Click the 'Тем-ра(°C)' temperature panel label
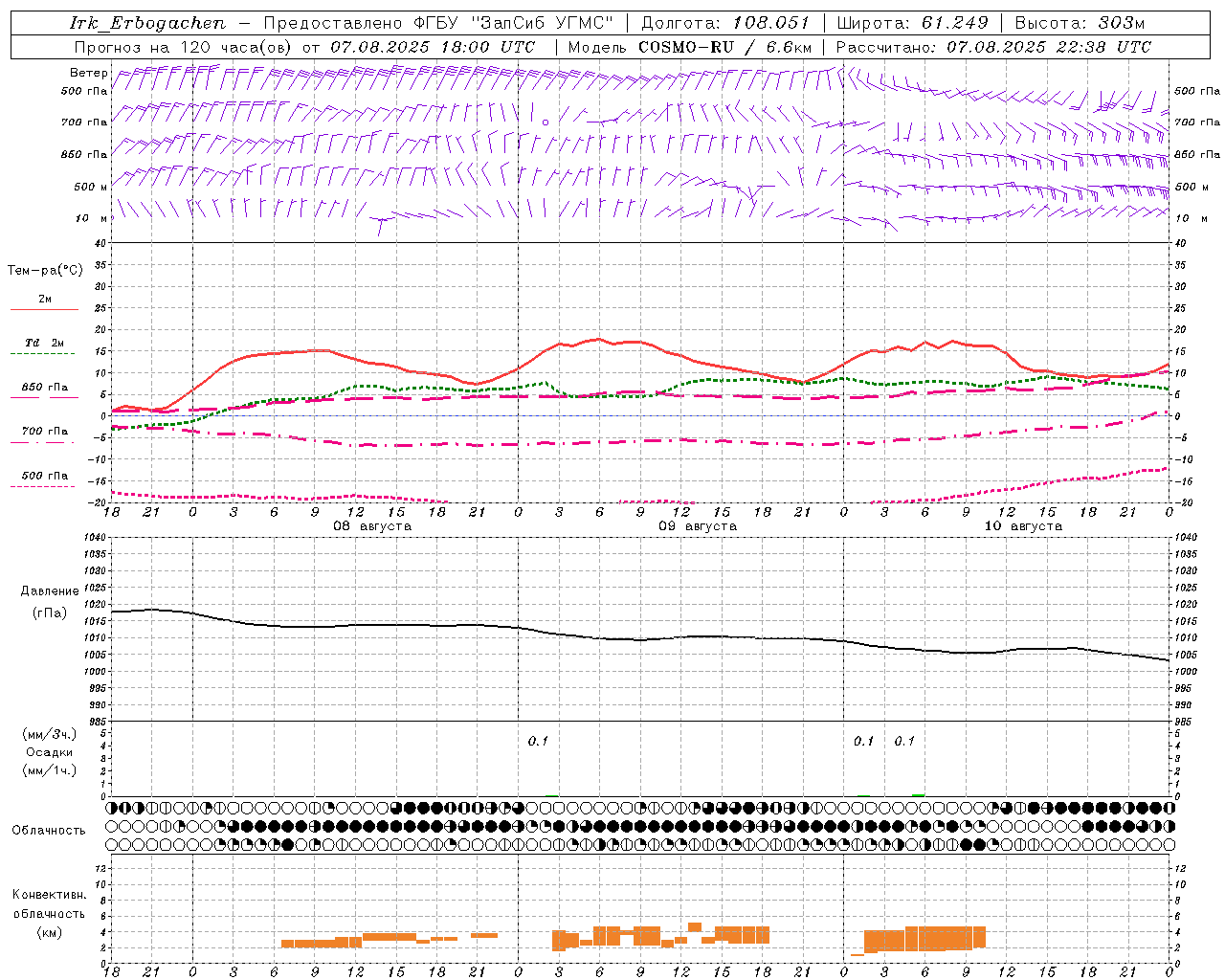This screenshot has width=1225, height=980. 45,271
